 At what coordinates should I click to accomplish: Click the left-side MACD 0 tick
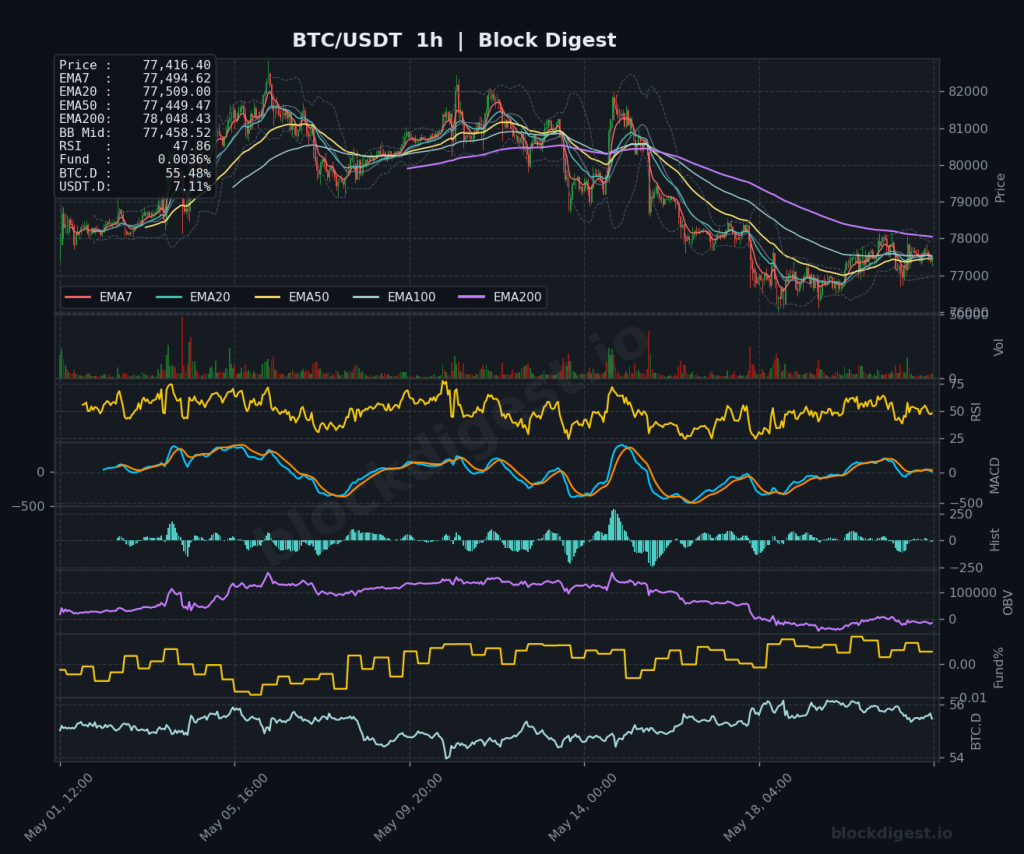pyautogui.click(x=40, y=472)
